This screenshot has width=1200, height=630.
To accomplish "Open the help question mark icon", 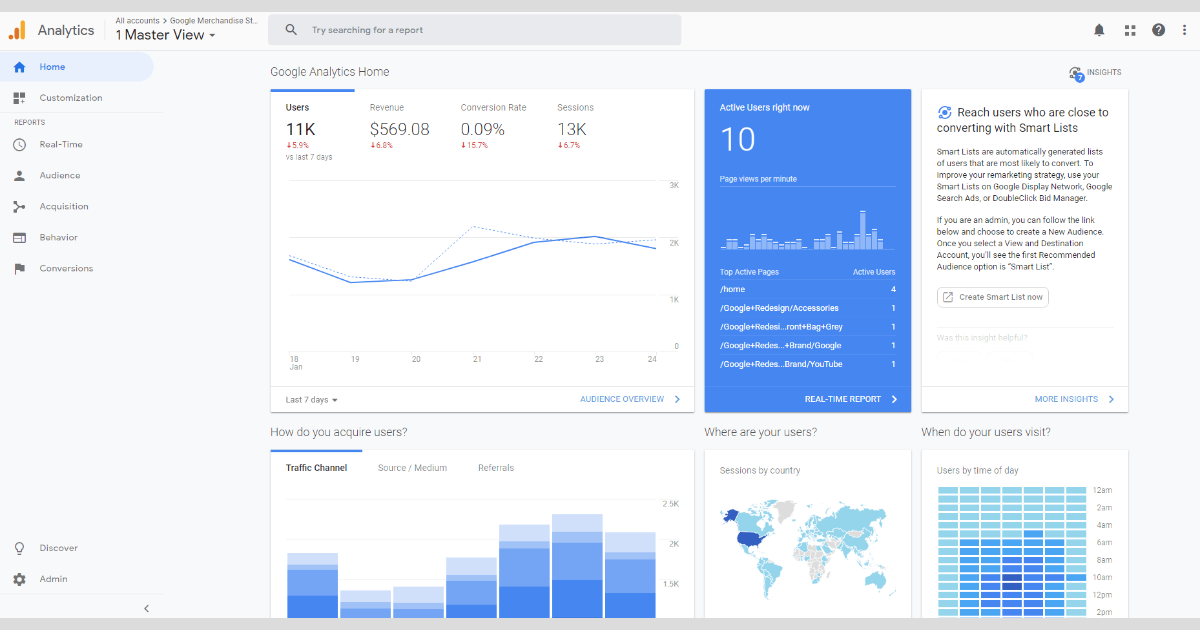I will [1158, 30].
